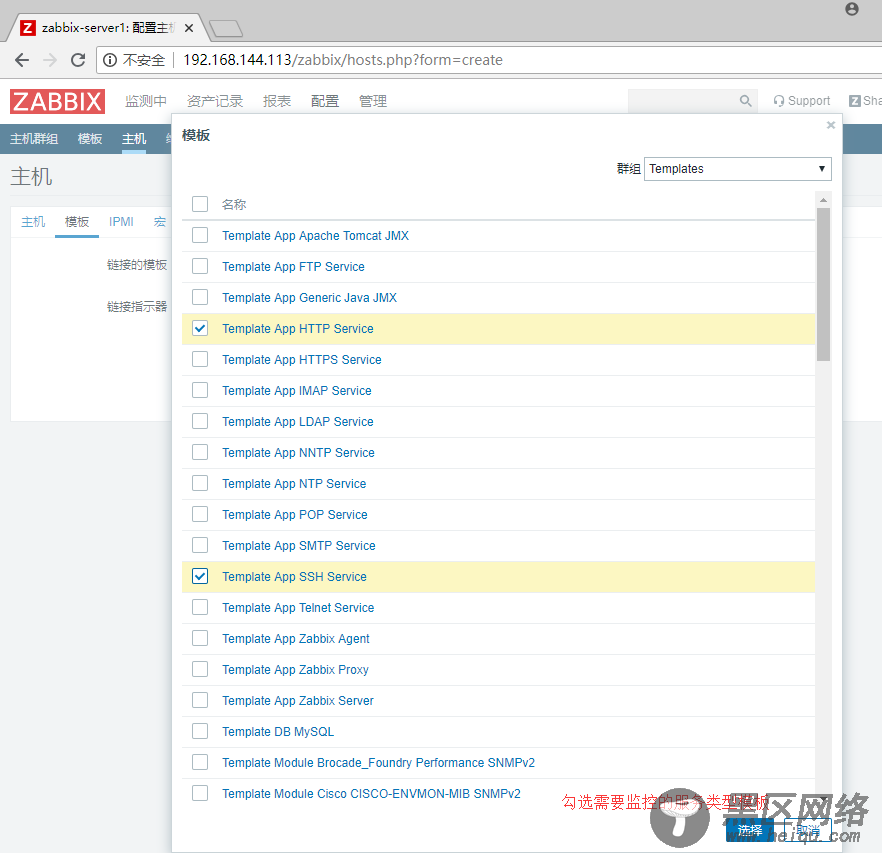
Task: Toggle the select-all 名称 checkbox
Action: coord(200,204)
